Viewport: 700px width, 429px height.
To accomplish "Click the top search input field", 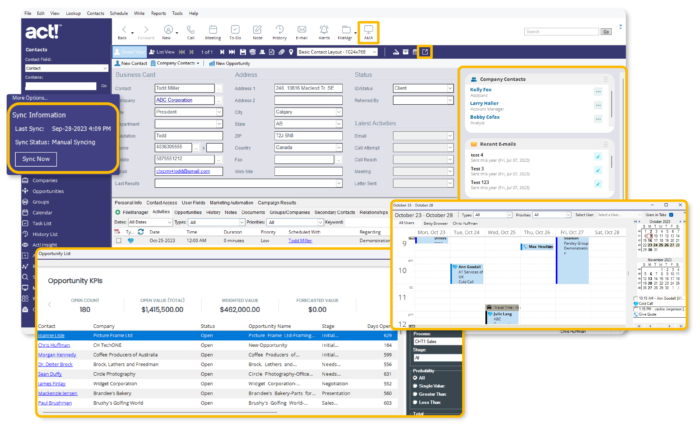I will tap(561, 32).
